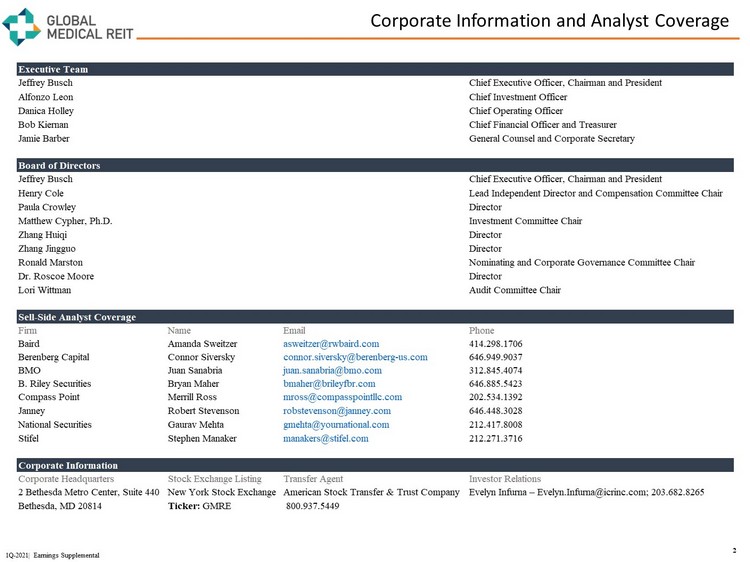Click Evelyn Infurna investor relations contact

pos(586,492)
